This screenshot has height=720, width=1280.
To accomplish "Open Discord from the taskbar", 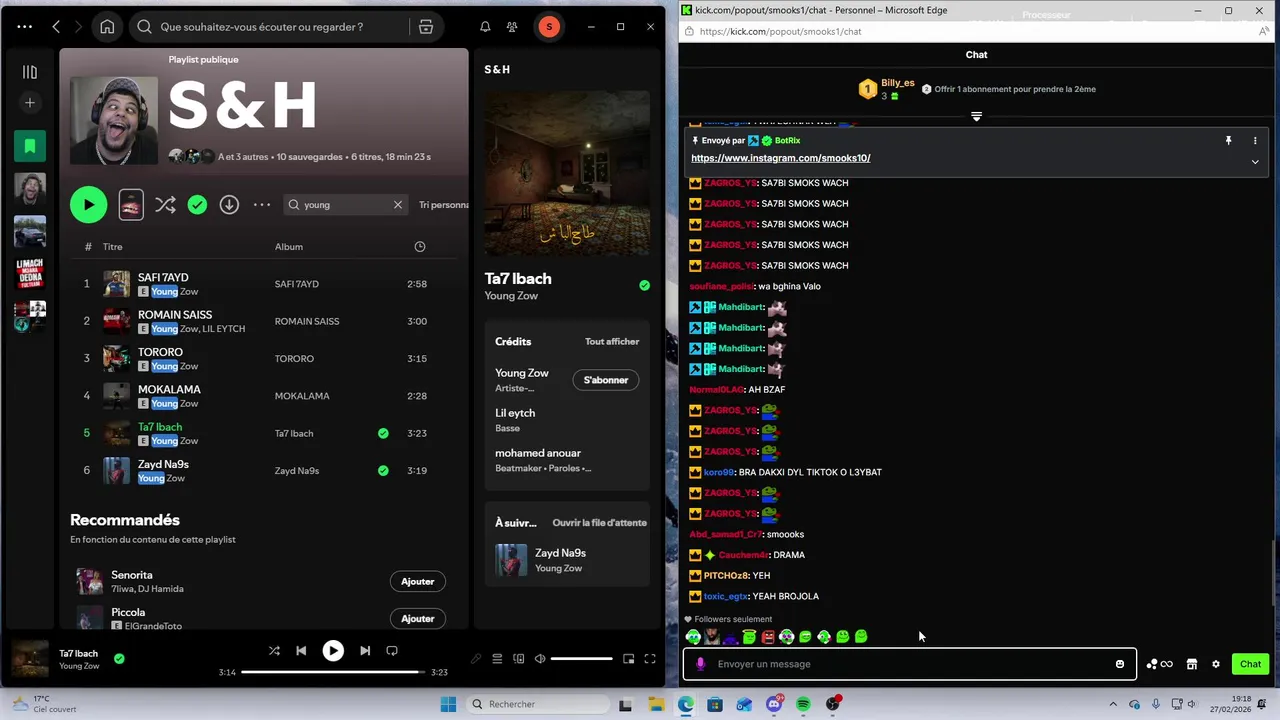I will click(774, 704).
